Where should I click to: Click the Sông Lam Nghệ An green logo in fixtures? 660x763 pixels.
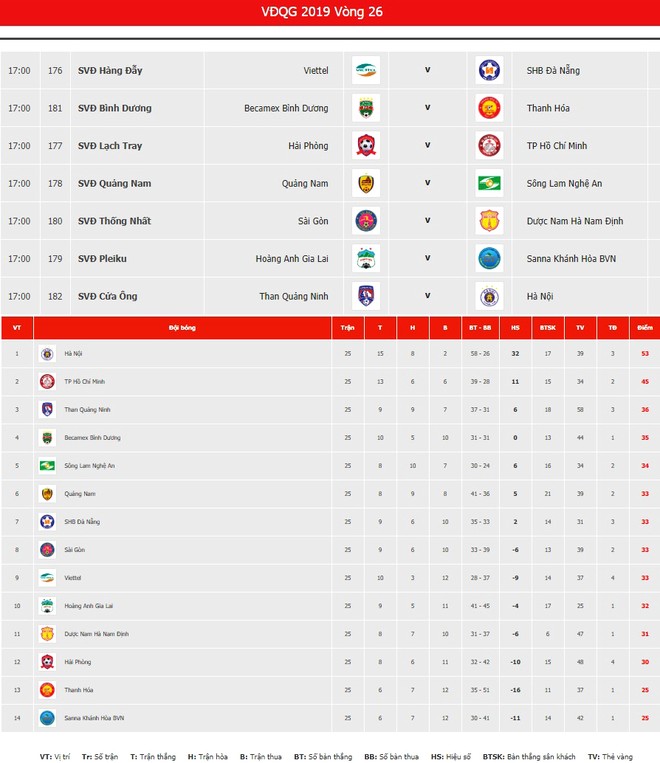point(489,183)
